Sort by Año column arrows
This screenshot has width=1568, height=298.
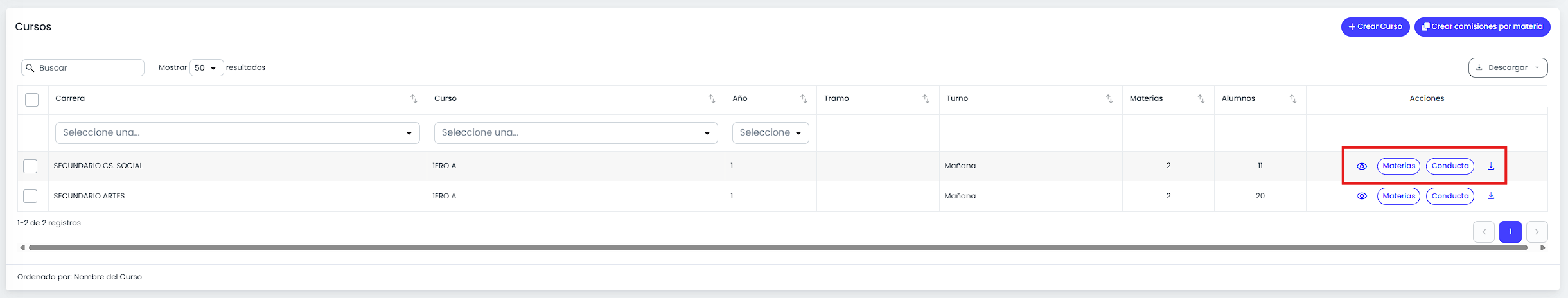[804, 99]
